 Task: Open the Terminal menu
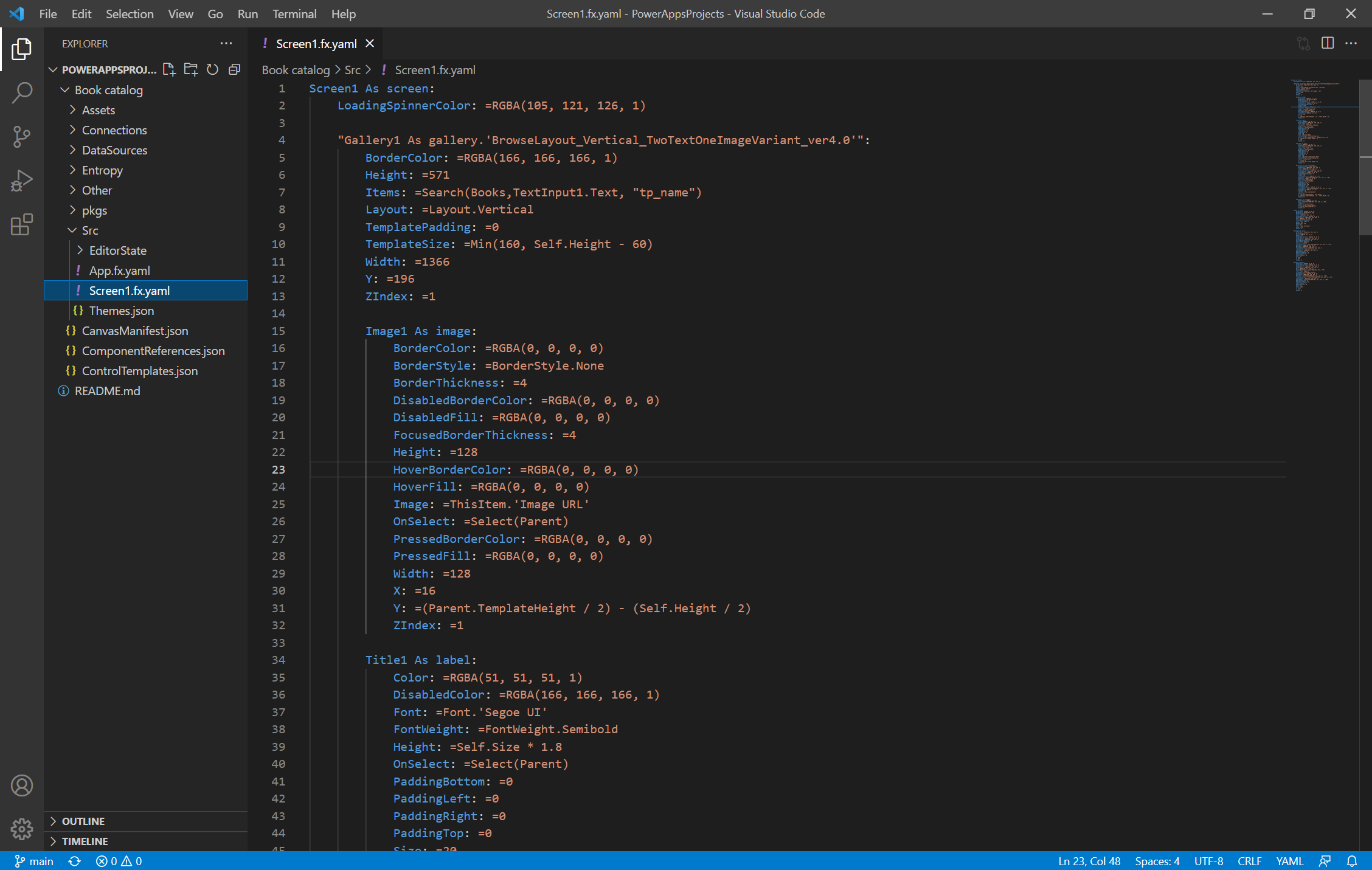(x=294, y=13)
